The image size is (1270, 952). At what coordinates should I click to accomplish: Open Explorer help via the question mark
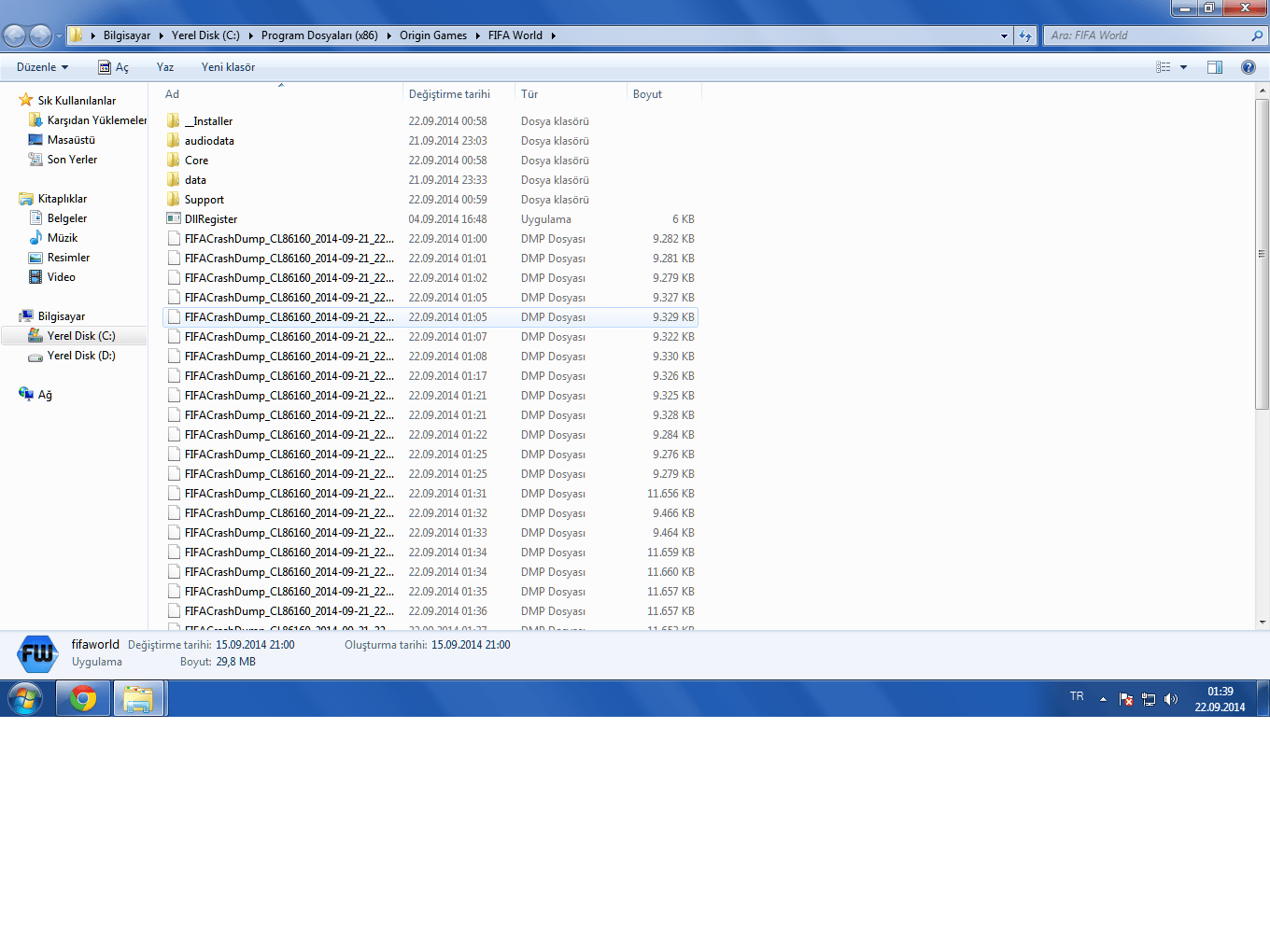[1249, 67]
